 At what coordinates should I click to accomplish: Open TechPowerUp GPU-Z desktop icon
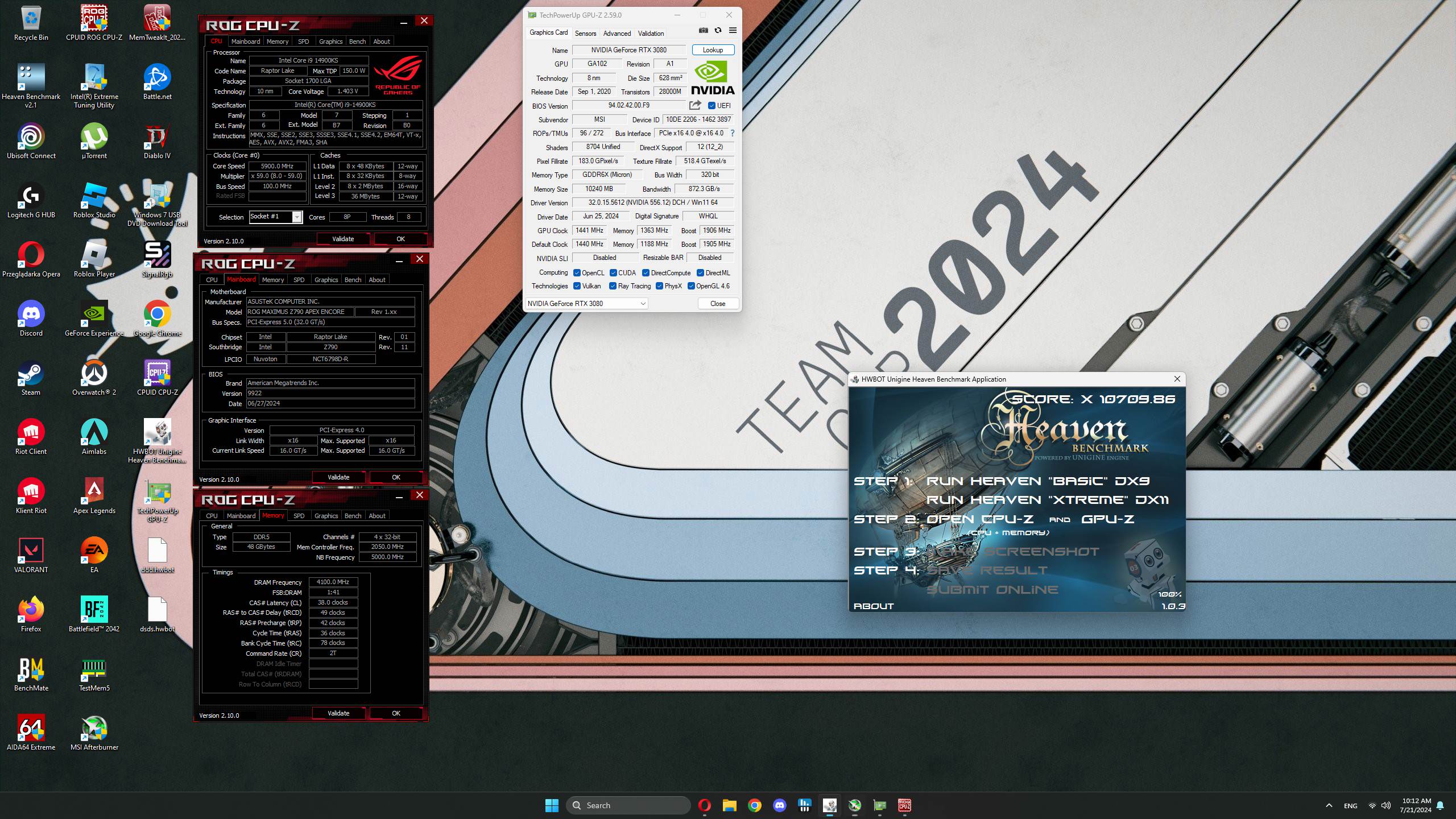pos(158,500)
